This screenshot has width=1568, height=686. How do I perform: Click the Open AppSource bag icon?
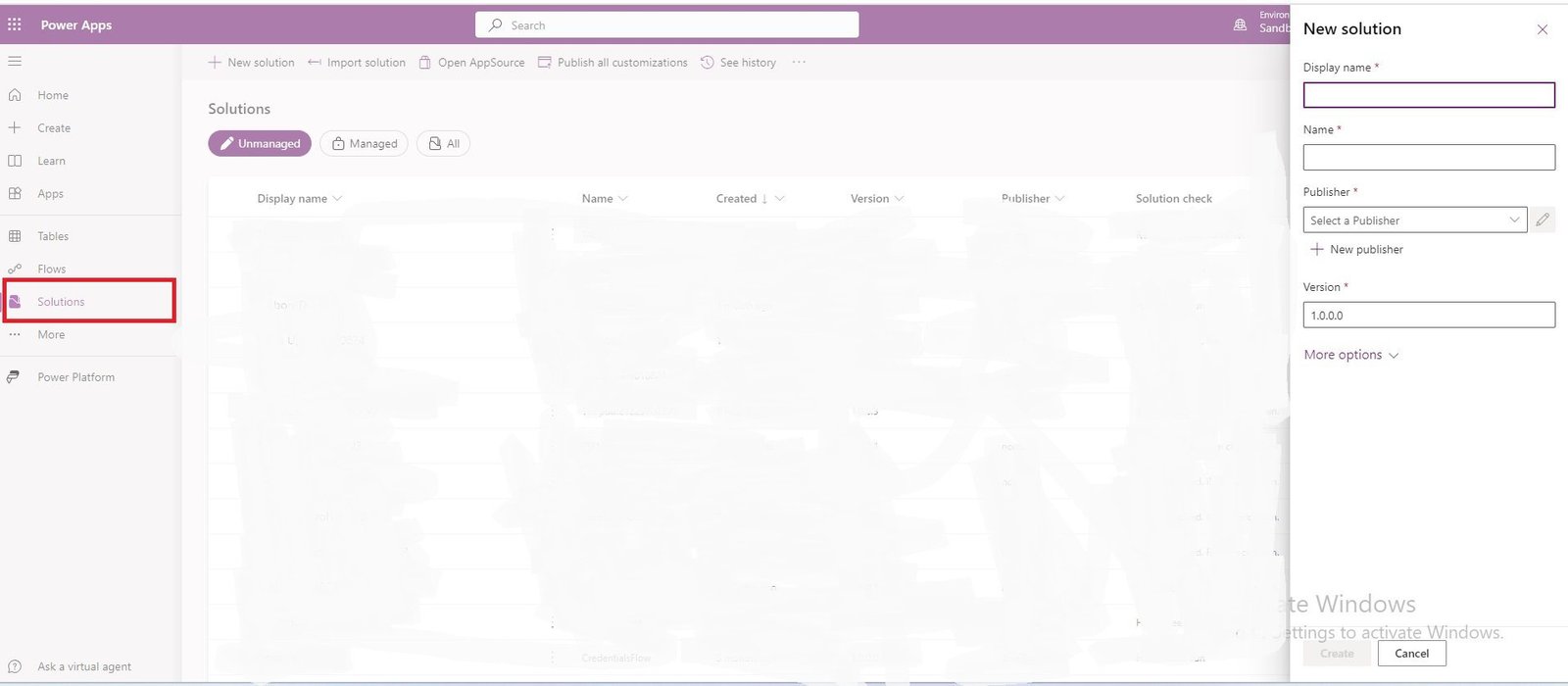click(x=425, y=62)
